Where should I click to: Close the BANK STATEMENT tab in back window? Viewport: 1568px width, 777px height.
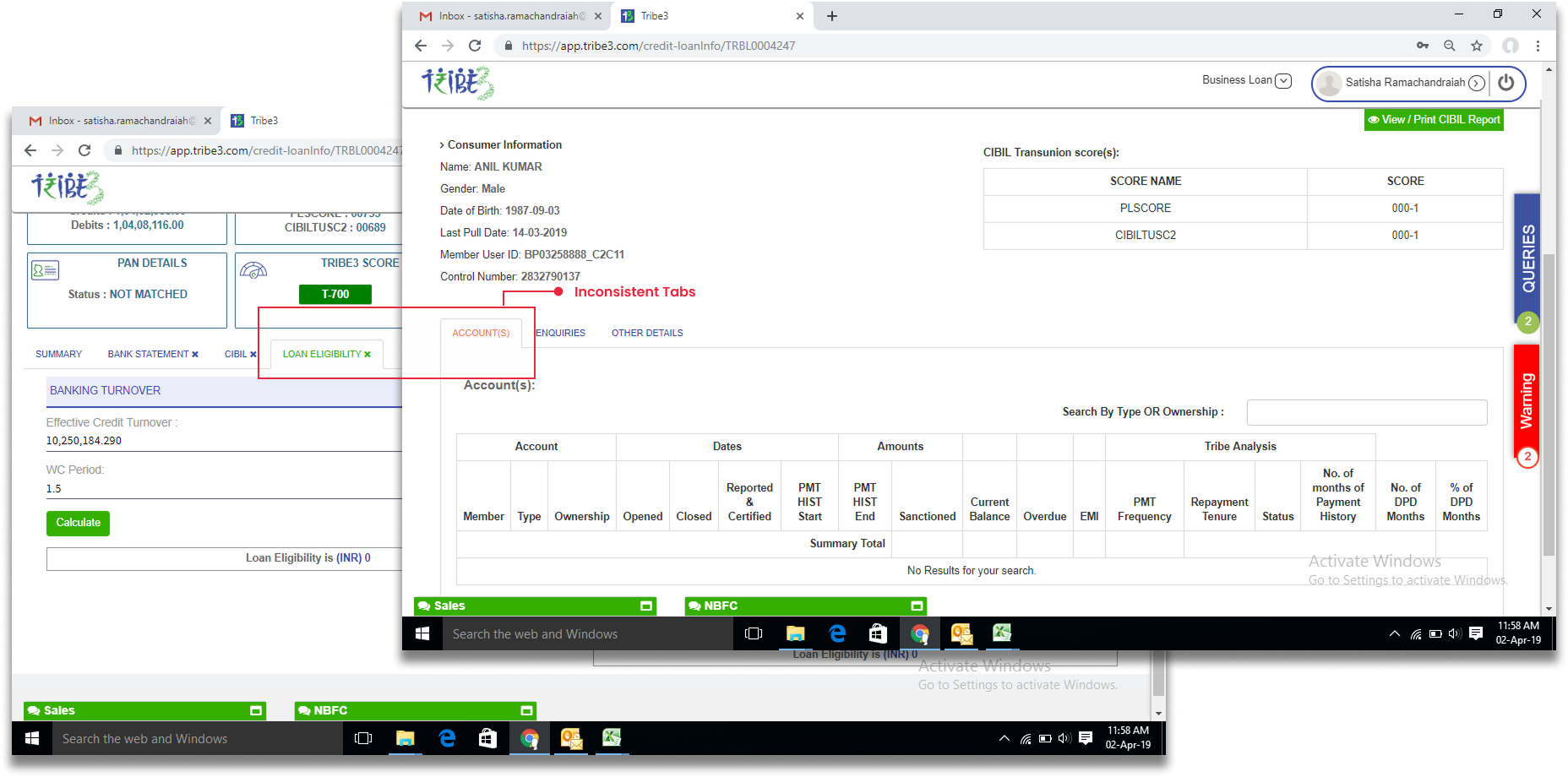(x=195, y=355)
